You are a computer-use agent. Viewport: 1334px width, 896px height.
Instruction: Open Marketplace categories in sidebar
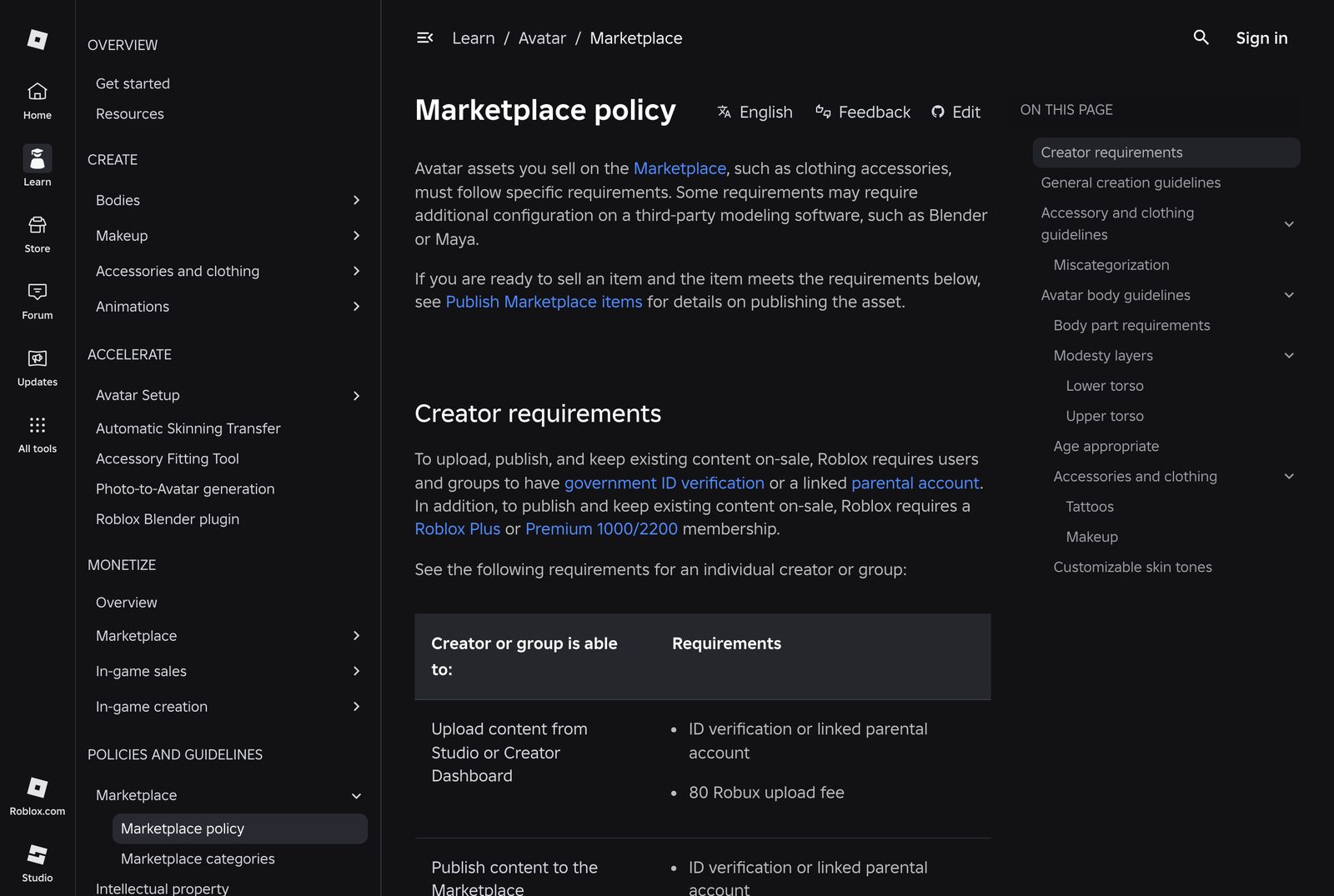pos(198,858)
